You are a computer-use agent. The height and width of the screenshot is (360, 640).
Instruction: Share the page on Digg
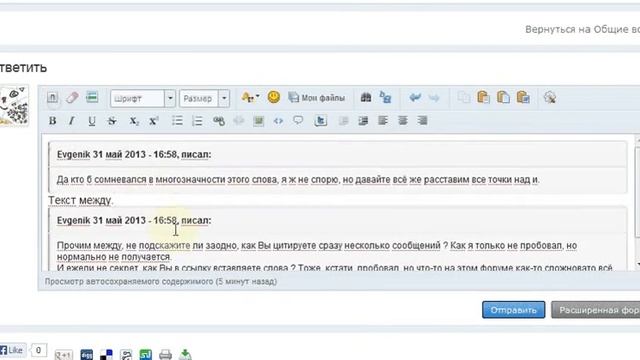point(87,355)
